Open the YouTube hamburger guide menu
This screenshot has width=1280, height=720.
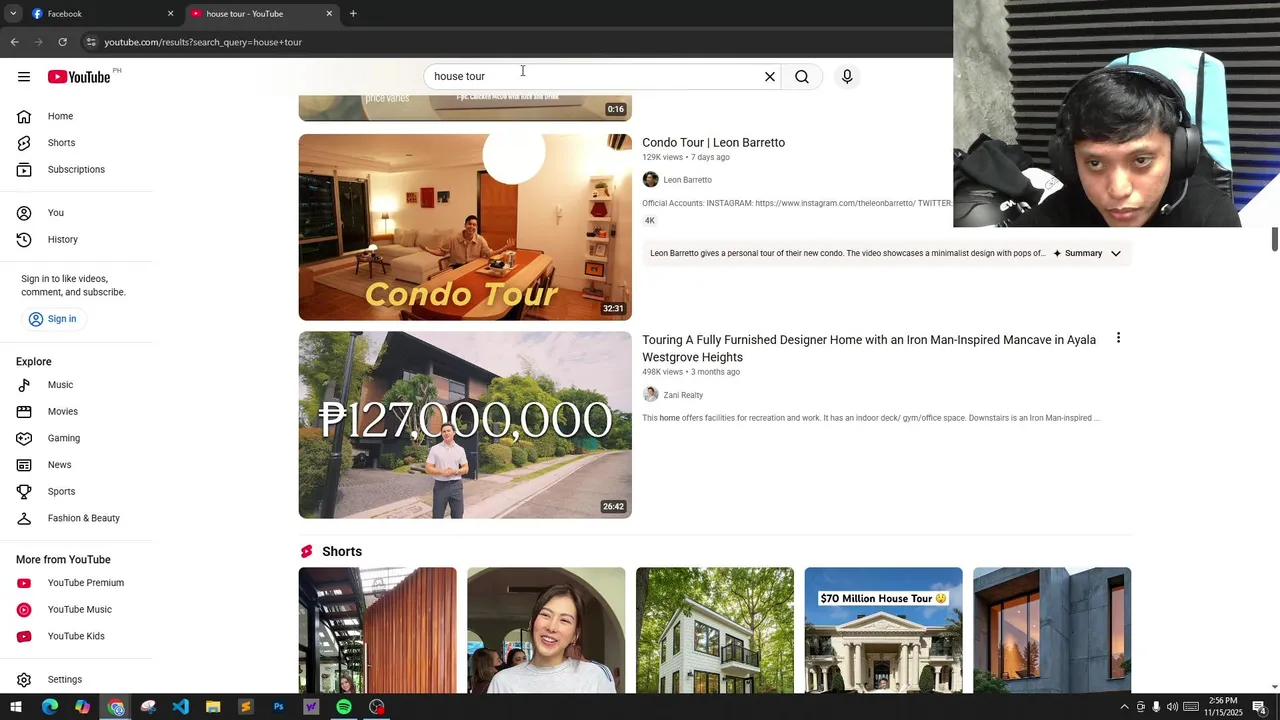[23, 77]
